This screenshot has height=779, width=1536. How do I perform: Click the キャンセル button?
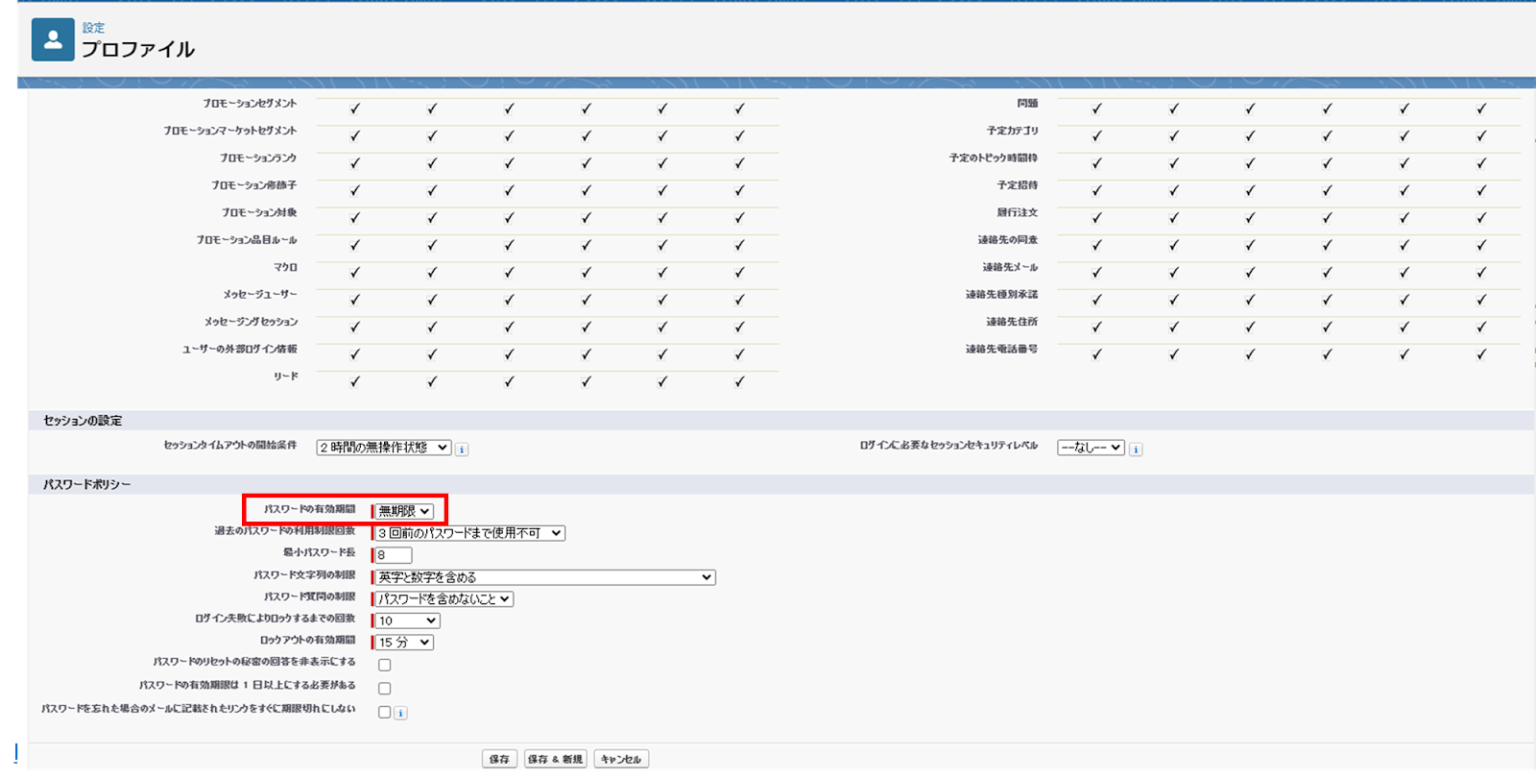pos(623,758)
